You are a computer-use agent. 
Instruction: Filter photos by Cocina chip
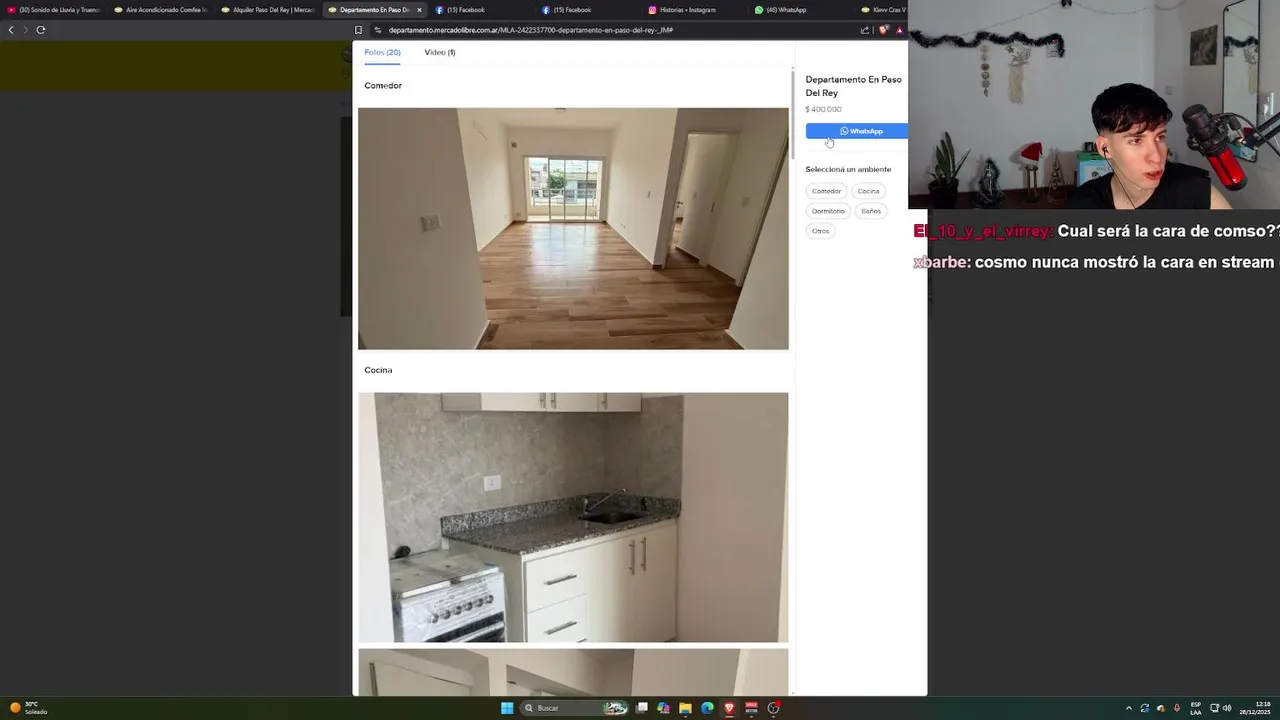pyautogui.click(x=868, y=191)
